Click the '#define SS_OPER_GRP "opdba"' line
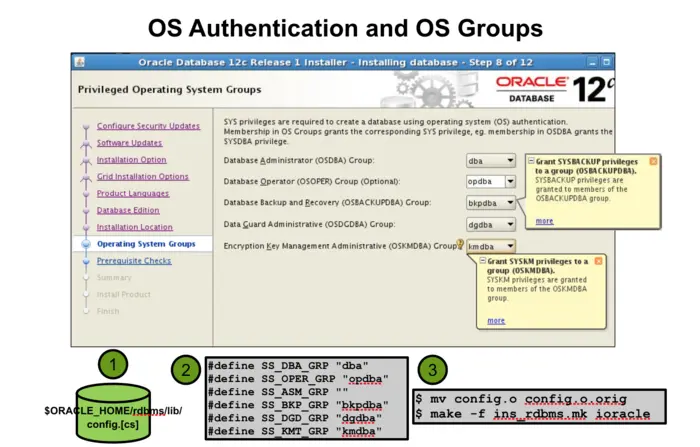This screenshot has height=447, width=700. point(298,379)
